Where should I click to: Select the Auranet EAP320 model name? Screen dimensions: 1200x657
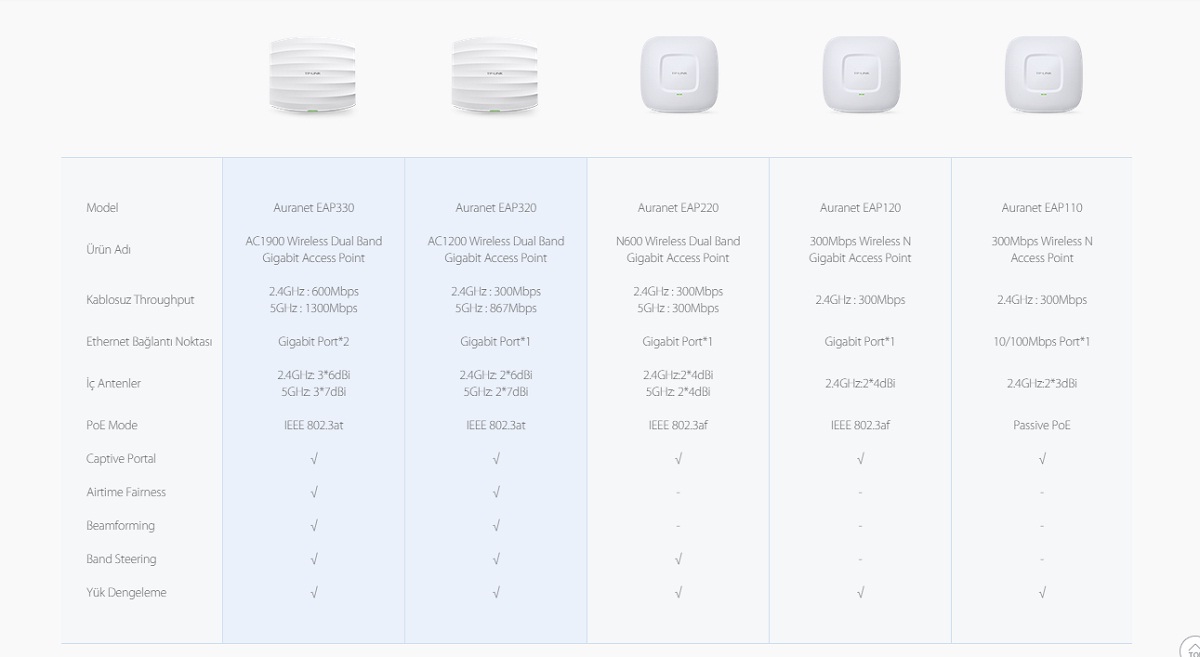495,208
